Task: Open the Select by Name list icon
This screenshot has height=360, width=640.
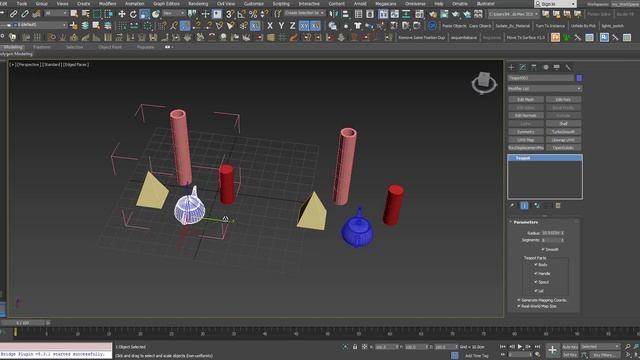Action: [x=85, y=14]
